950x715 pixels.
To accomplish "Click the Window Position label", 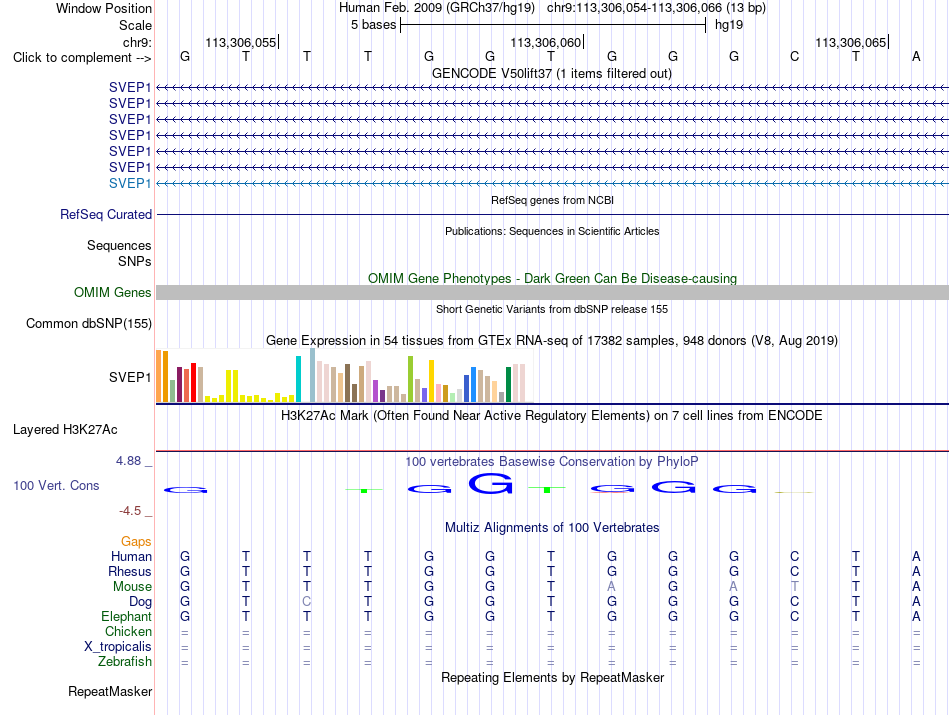I will pos(104,8).
